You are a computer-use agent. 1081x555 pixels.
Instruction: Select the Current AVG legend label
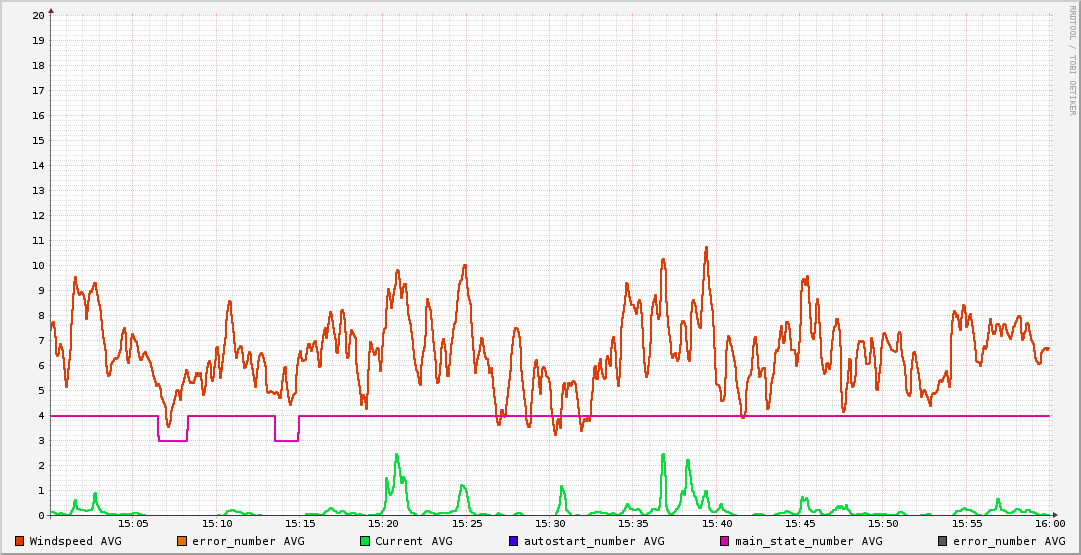point(413,541)
